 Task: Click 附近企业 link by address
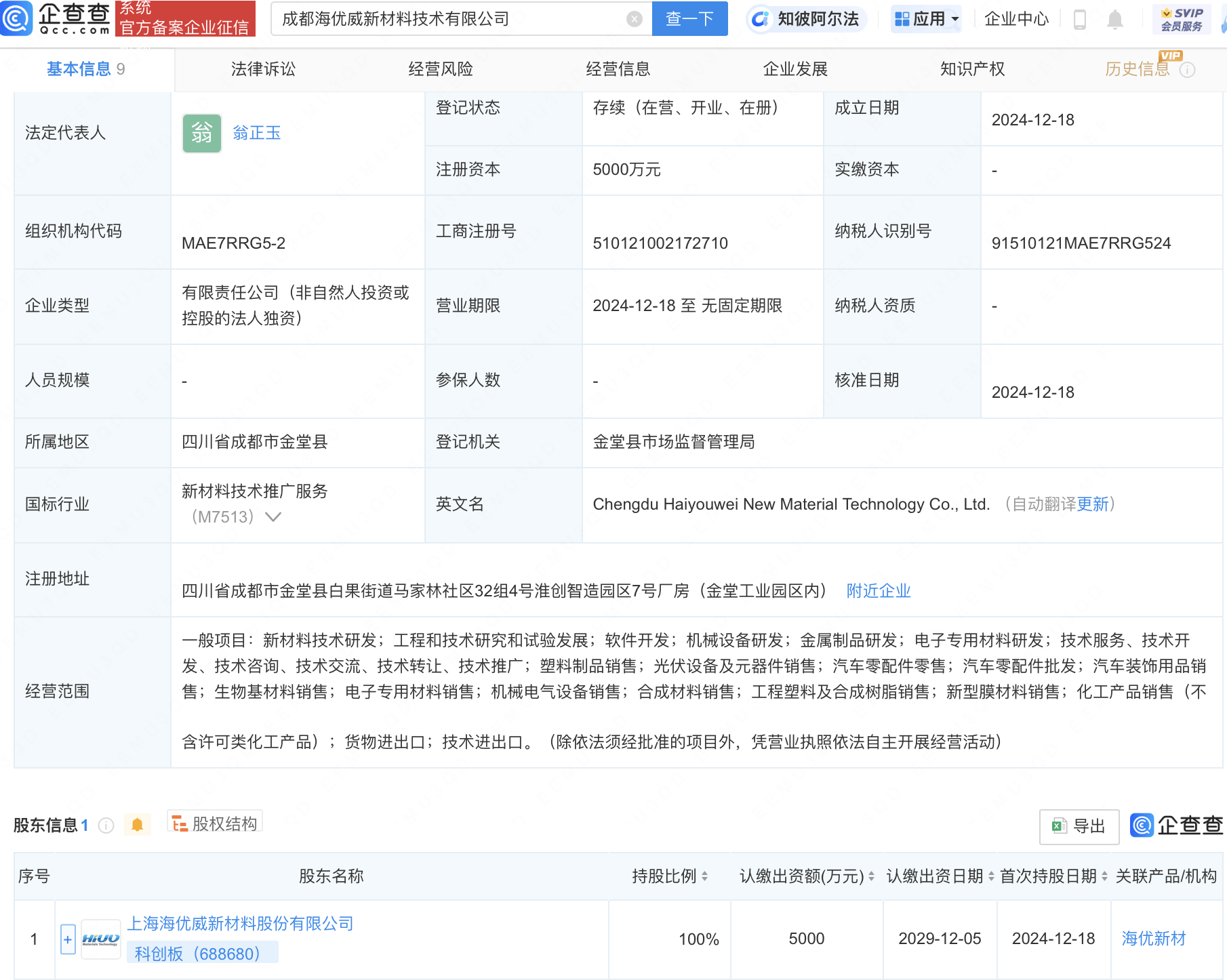point(879,591)
